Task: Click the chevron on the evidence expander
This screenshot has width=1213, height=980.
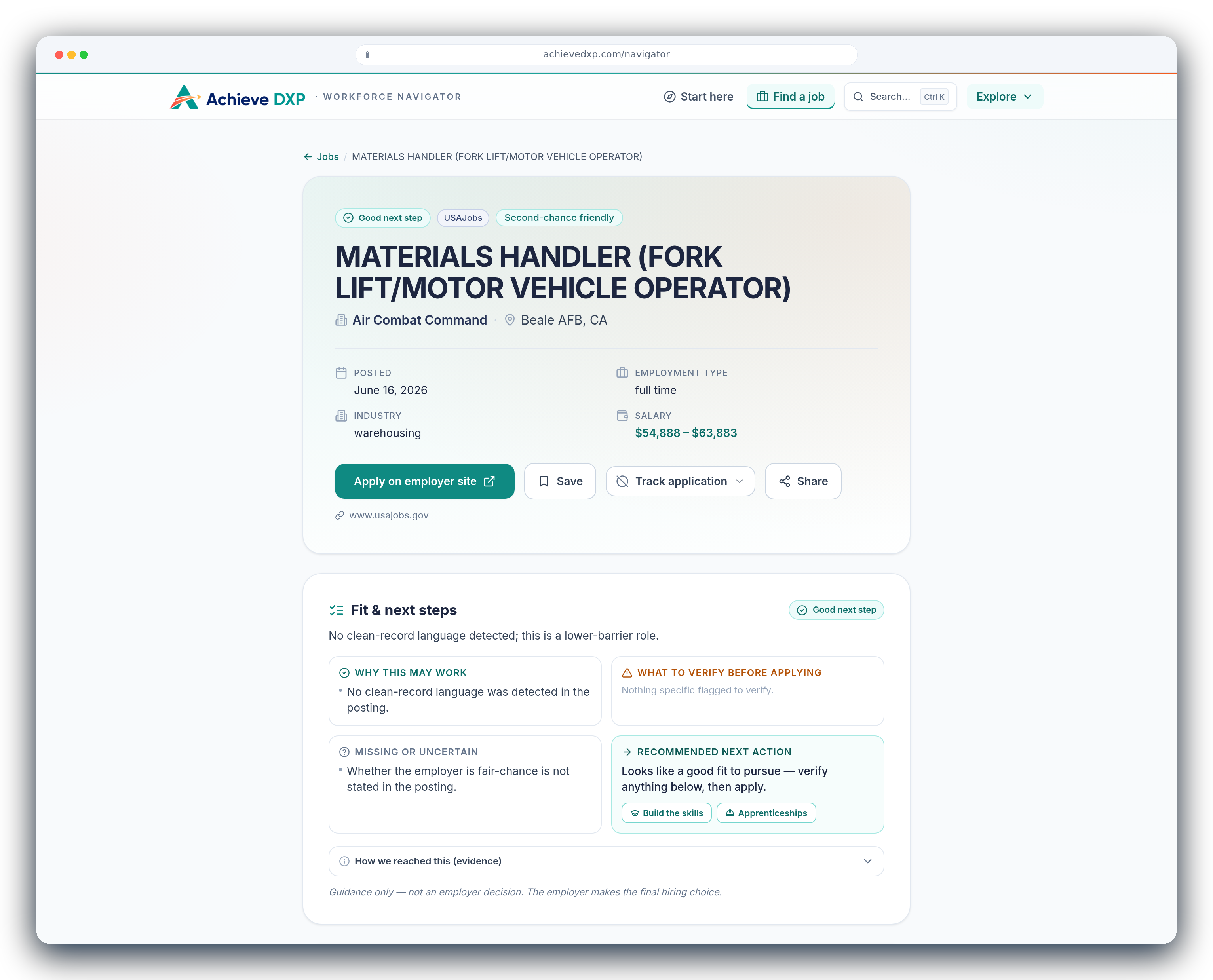Action: (x=867, y=861)
